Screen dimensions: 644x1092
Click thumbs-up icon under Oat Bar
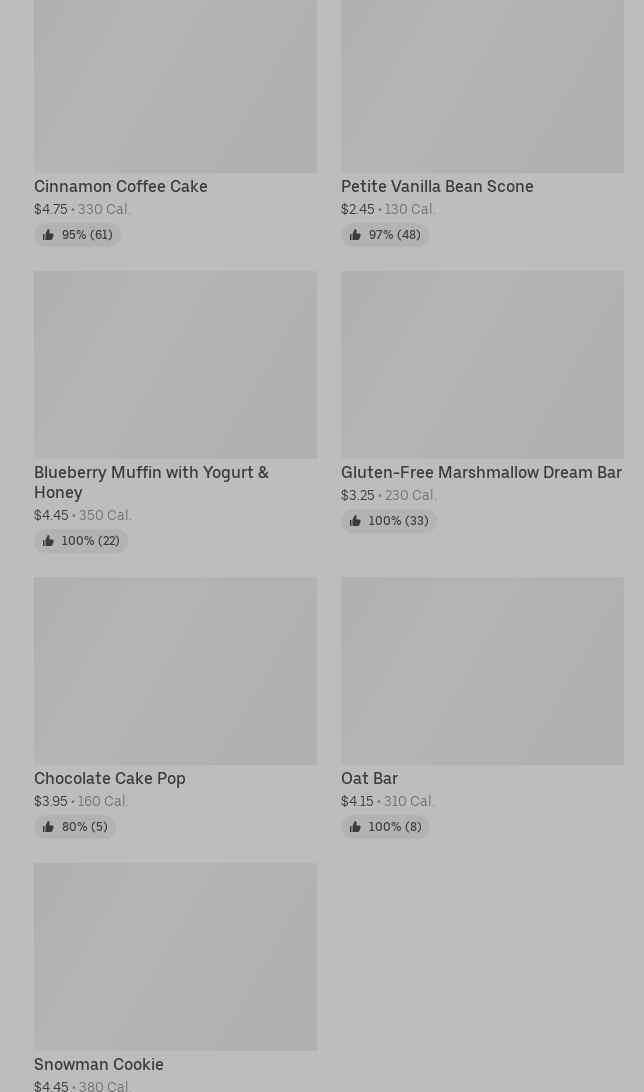click(355, 827)
